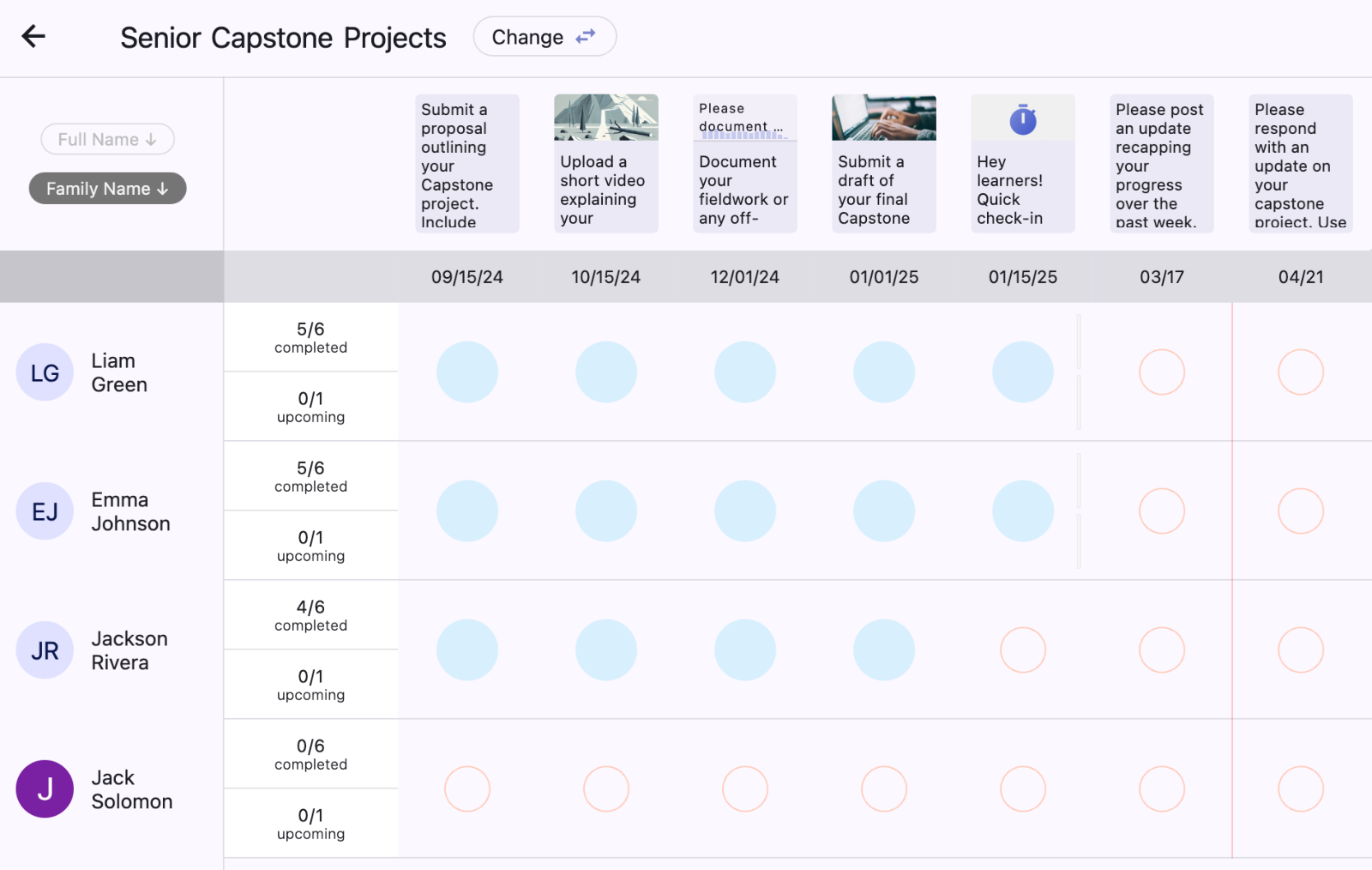The image size is (1372, 870).
Task: Toggle Liam Green's 03/17 progress circle
Action: tap(1161, 372)
